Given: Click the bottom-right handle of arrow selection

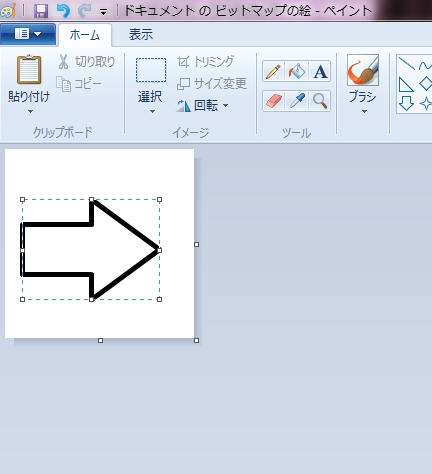Looking at the screenshot, I should [159, 299].
